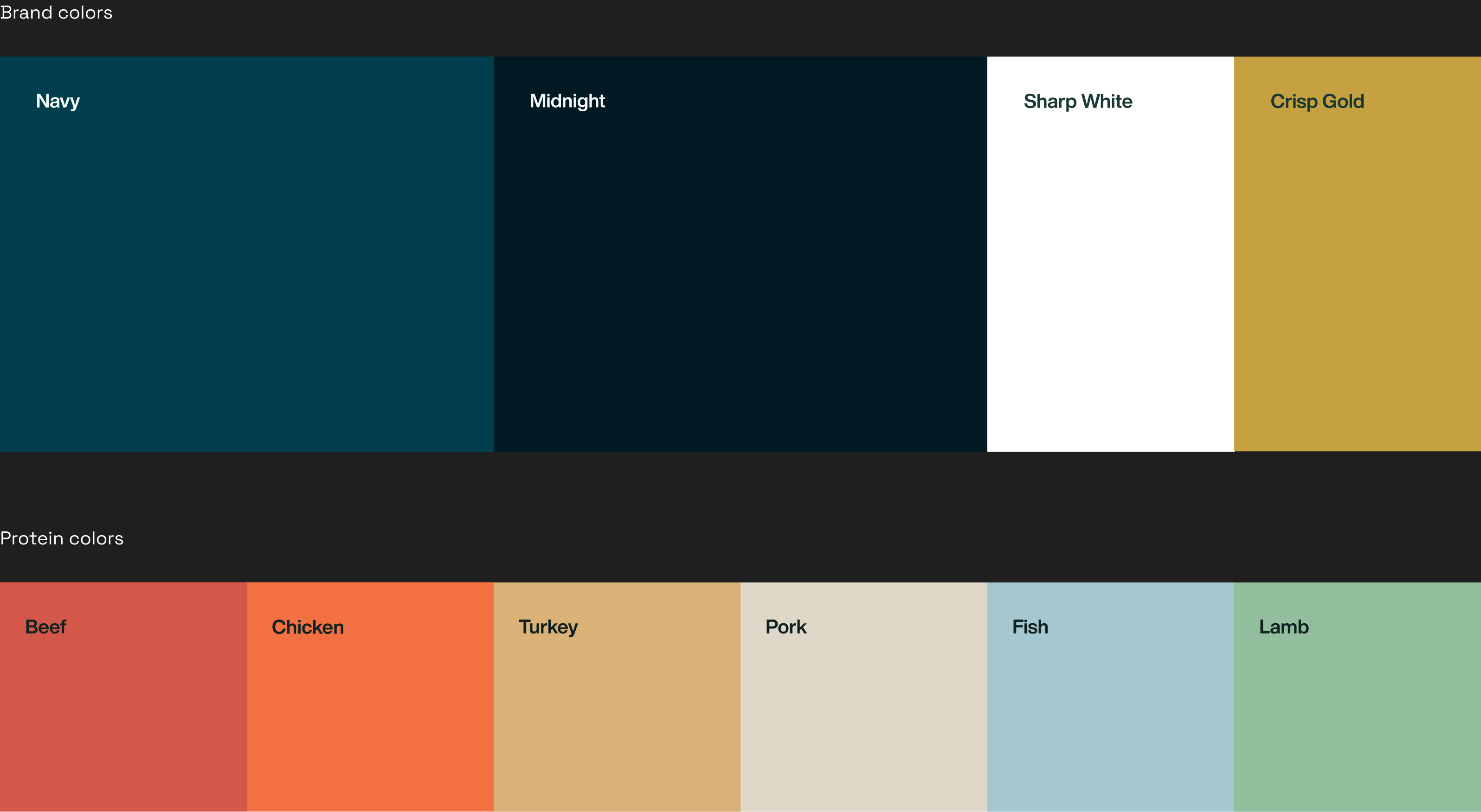Click the Turkey label text

(548, 627)
